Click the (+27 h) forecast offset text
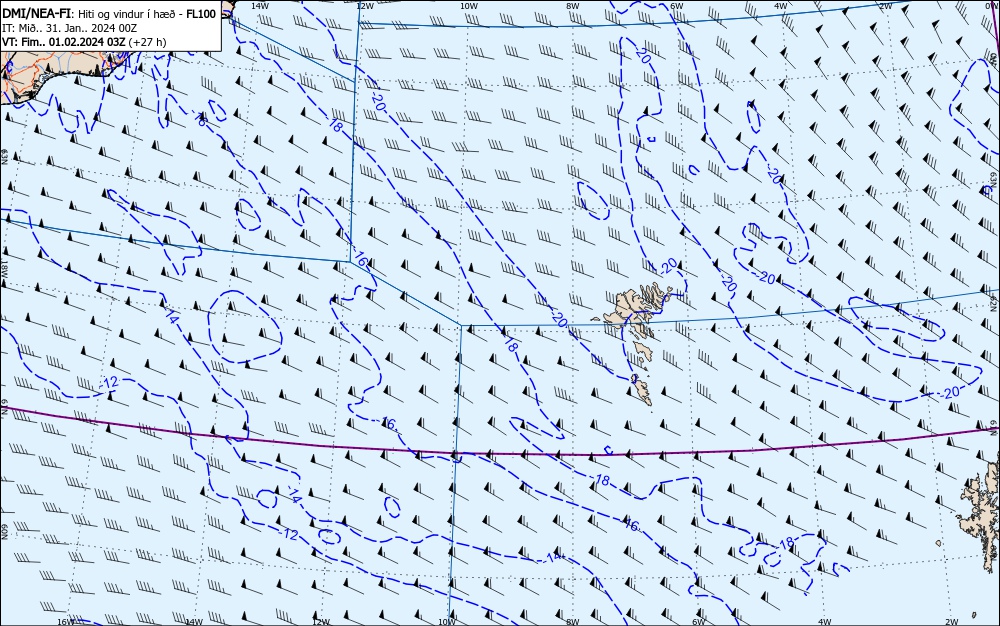Screen dimensions: 1000x626 pos(147,42)
